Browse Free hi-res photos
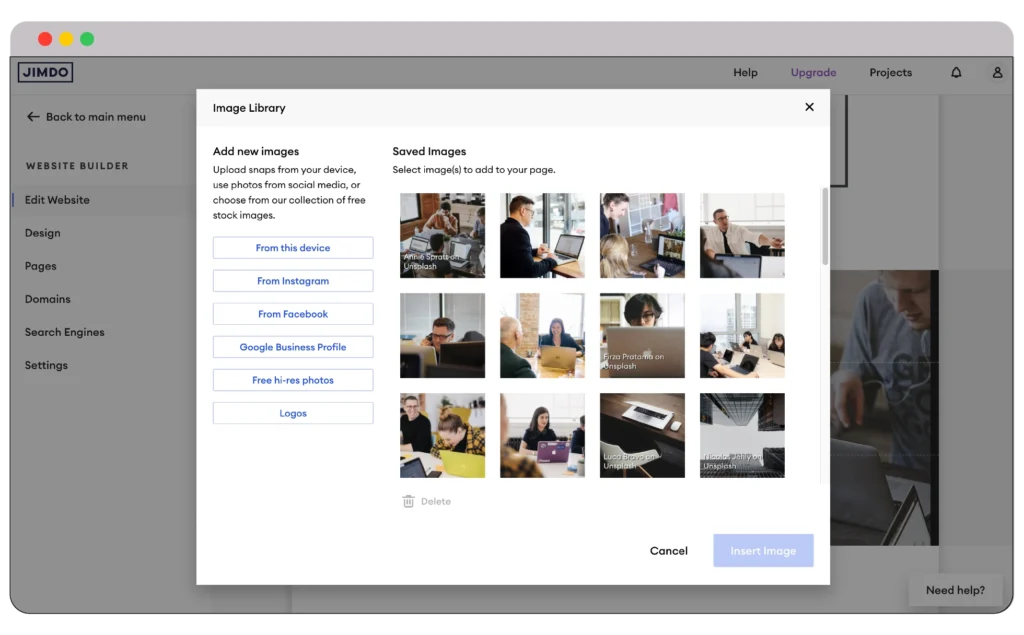 [293, 380]
